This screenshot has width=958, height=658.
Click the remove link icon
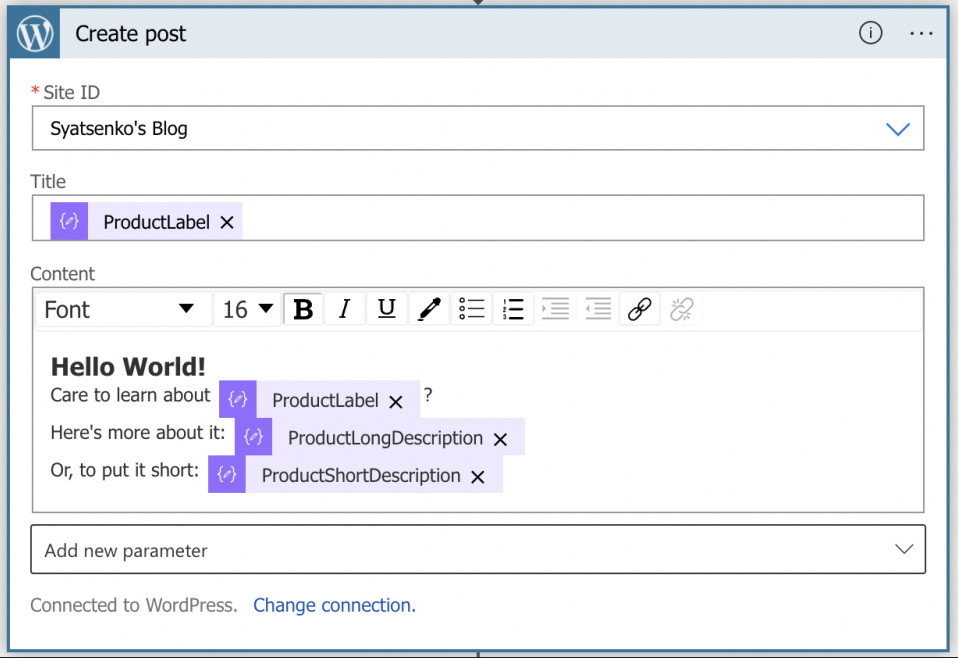coord(681,309)
